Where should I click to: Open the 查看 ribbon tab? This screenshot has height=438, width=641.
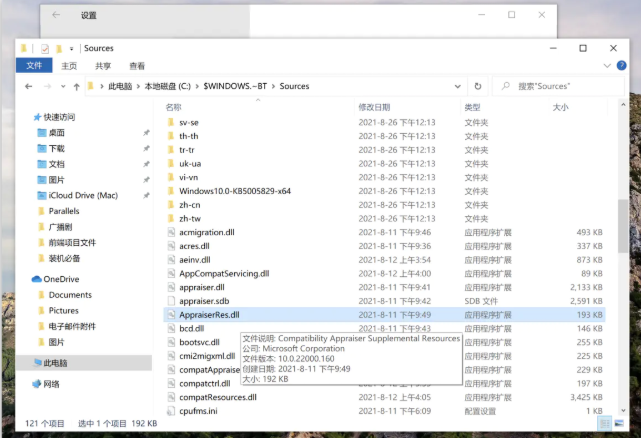(x=137, y=66)
